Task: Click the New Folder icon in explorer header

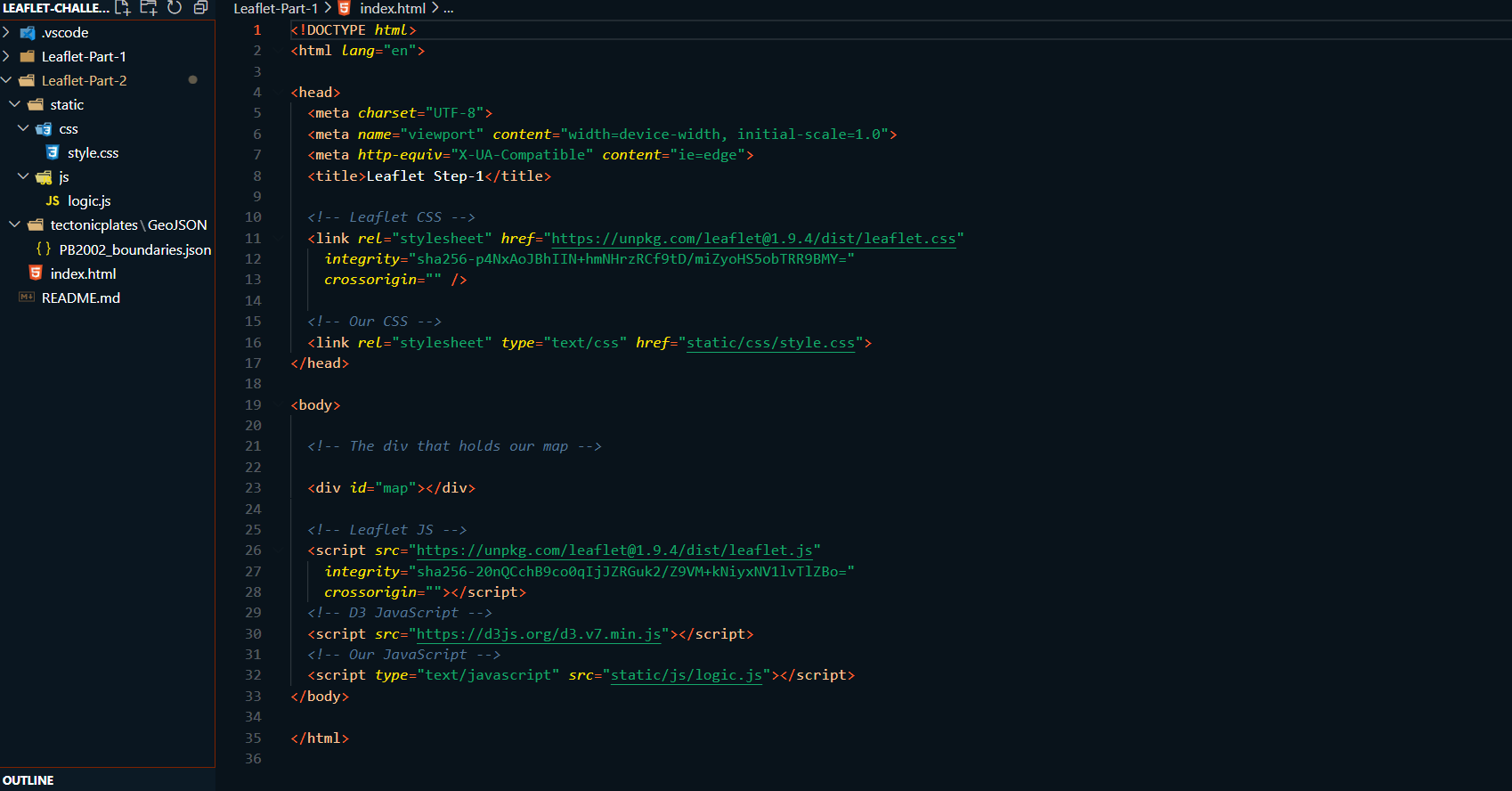Action: point(149,8)
